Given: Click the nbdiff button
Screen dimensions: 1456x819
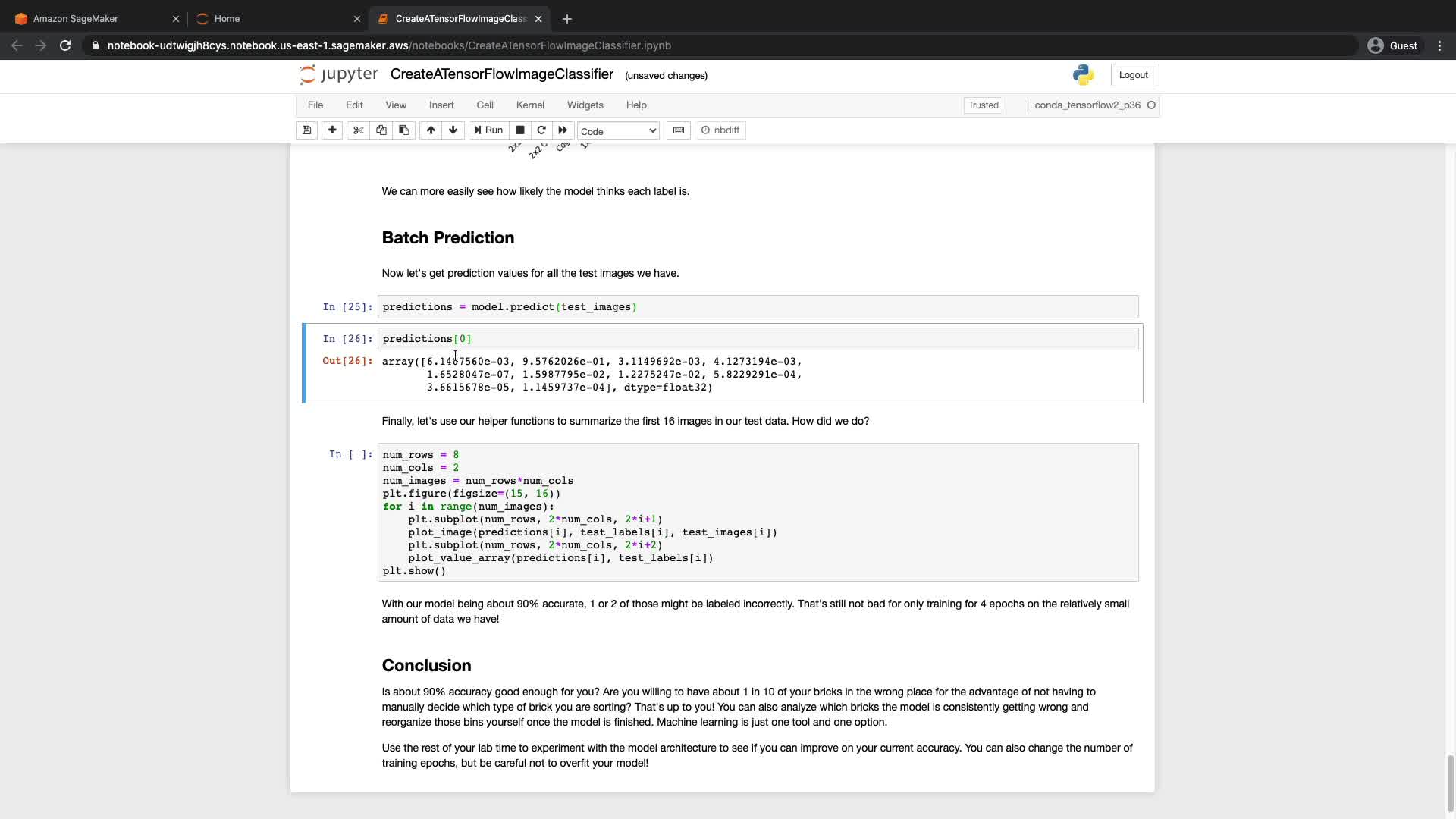Looking at the screenshot, I should [x=720, y=130].
